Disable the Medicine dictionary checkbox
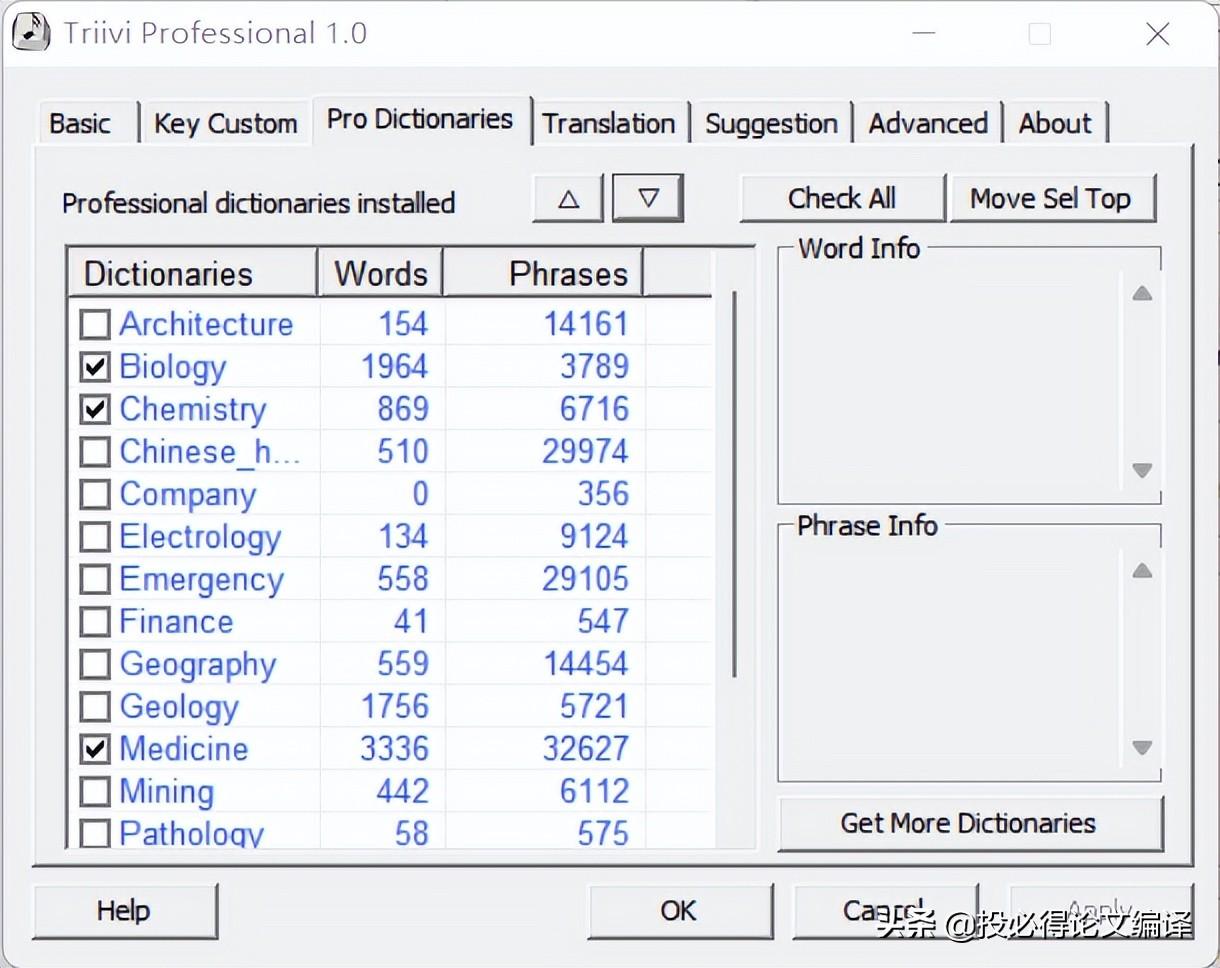The width and height of the screenshot is (1220, 968). coord(95,750)
